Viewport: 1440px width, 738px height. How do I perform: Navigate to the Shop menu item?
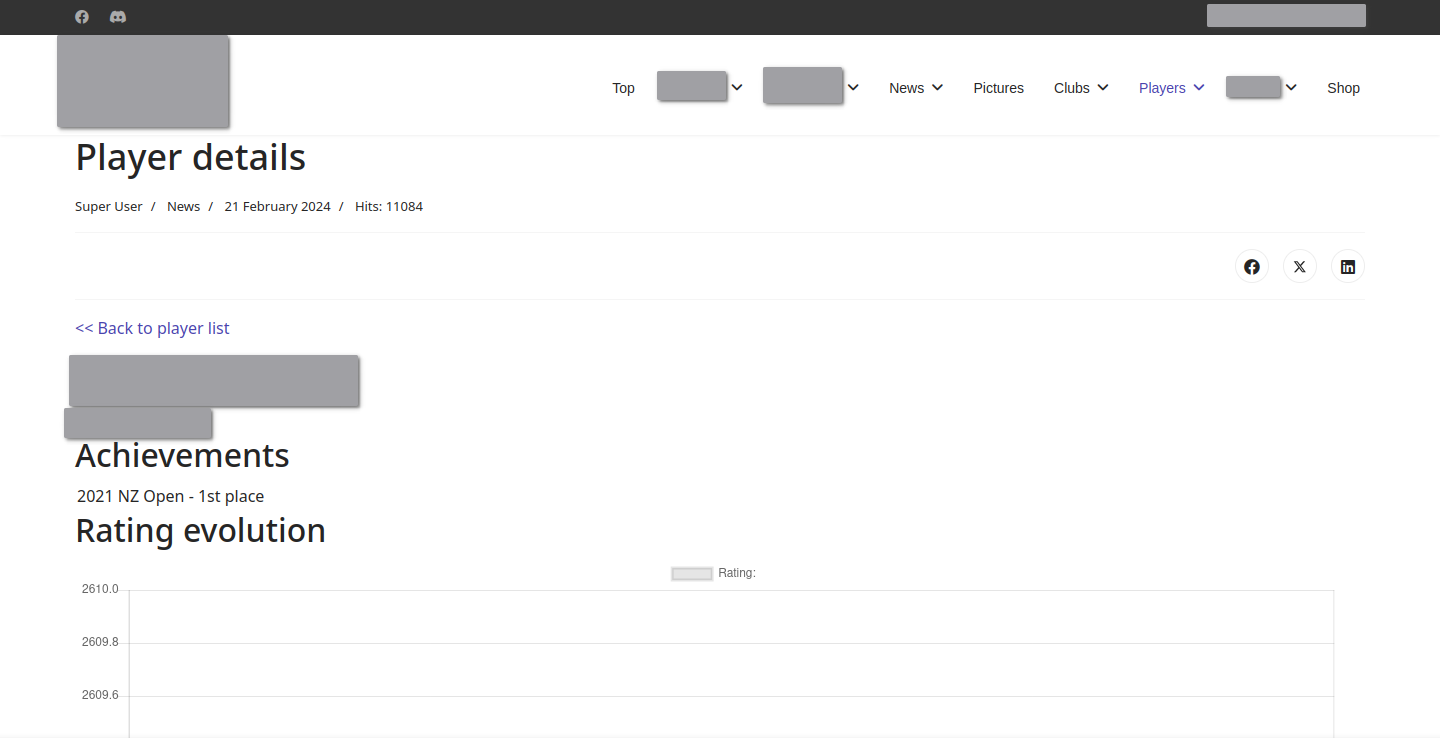pyautogui.click(x=1343, y=88)
